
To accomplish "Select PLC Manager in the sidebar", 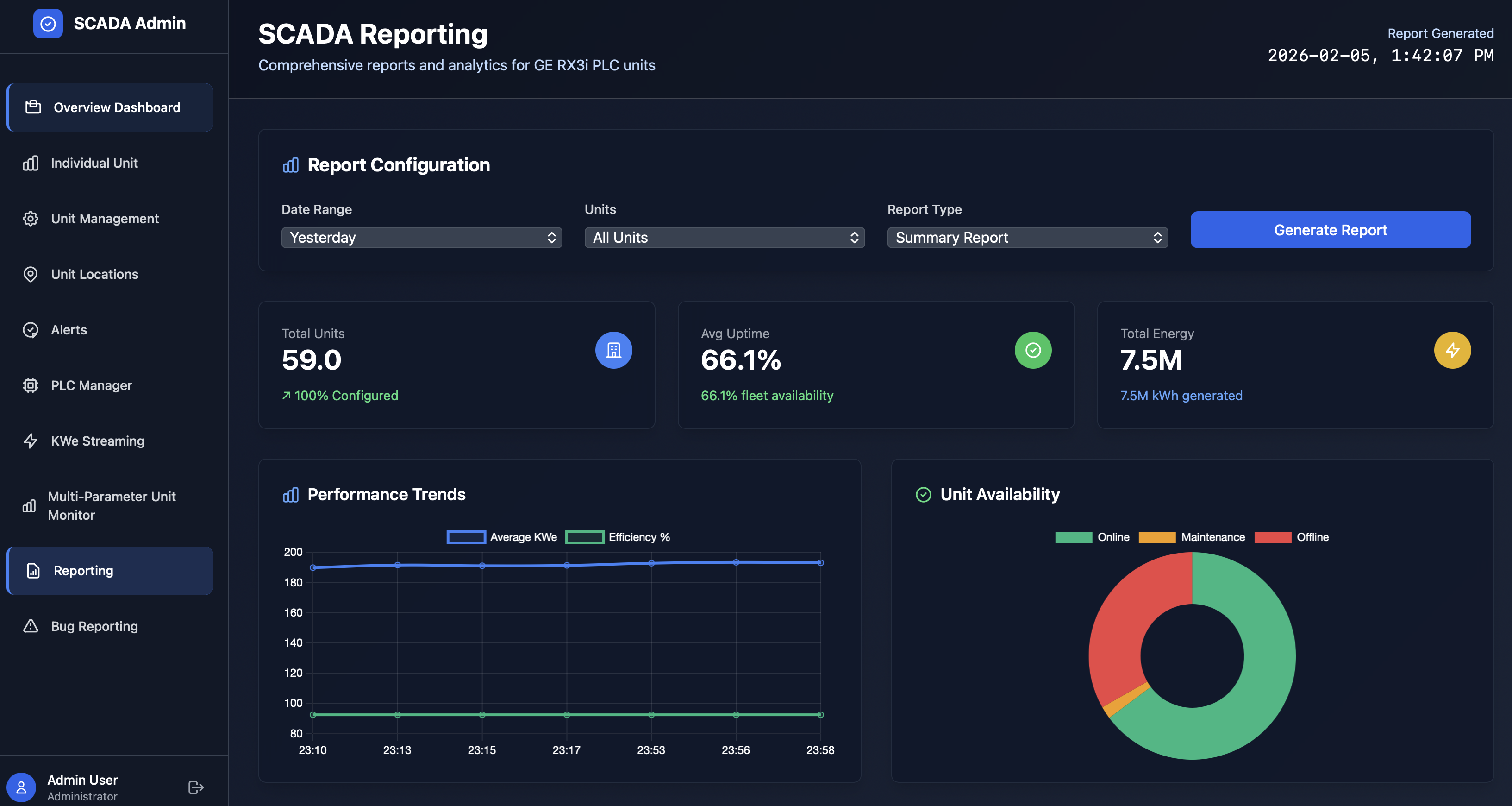I will [110, 385].
